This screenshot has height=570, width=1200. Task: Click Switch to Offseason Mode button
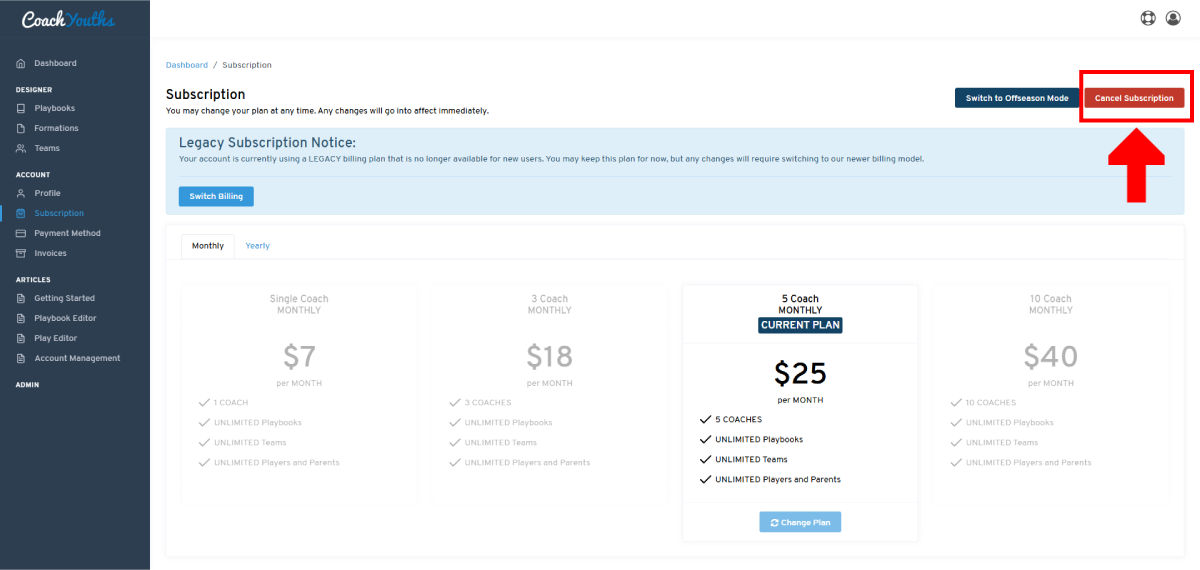click(x=1017, y=98)
